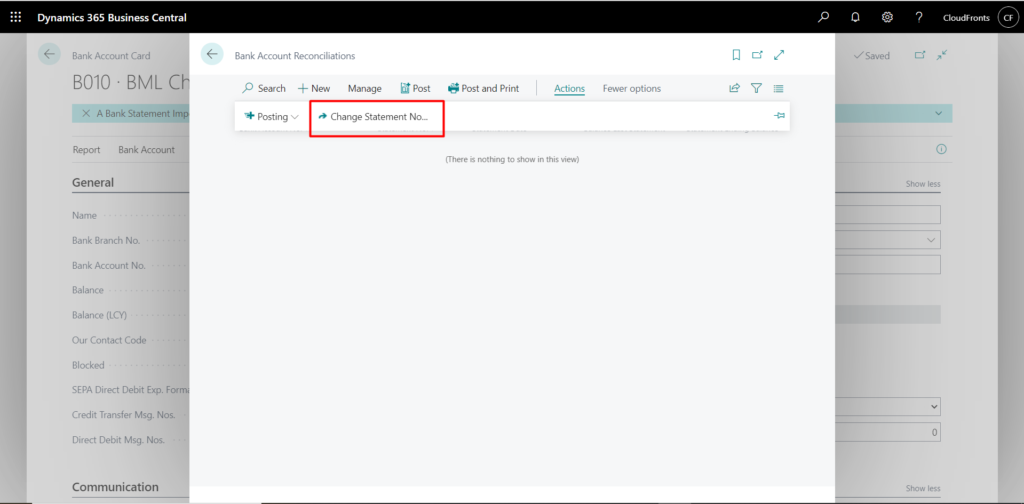Click Change Statement No... action
Image resolution: width=1024 pixels, height=504 pixels.
(373, 117)
